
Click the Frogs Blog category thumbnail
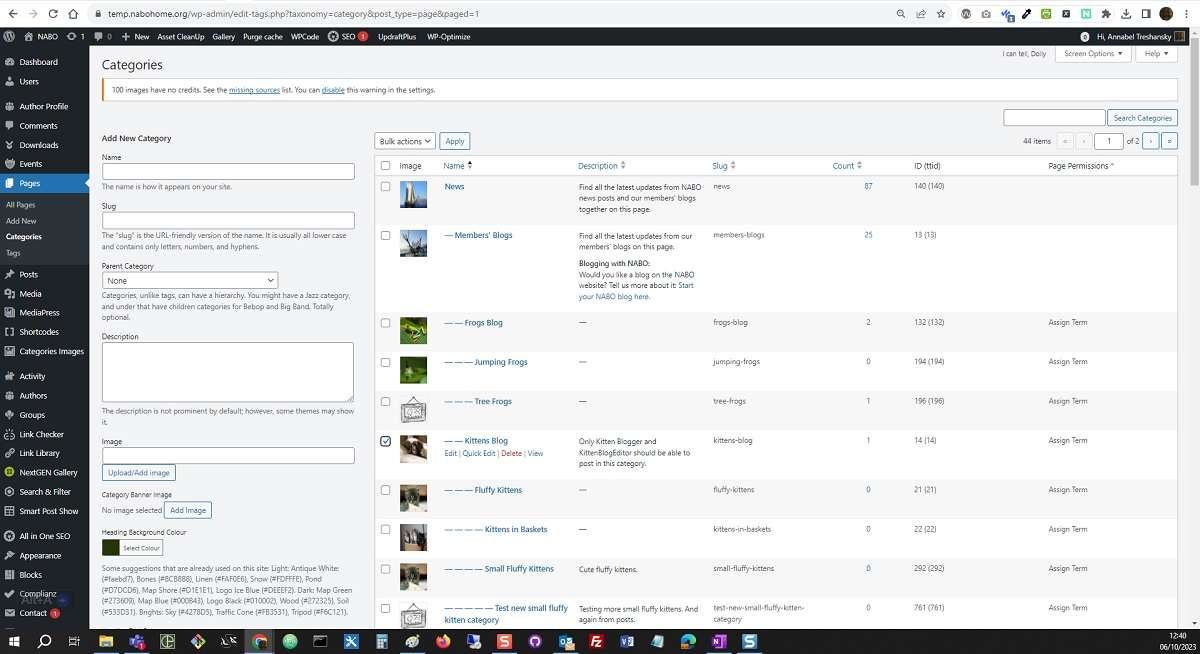(x=413, y=328)
